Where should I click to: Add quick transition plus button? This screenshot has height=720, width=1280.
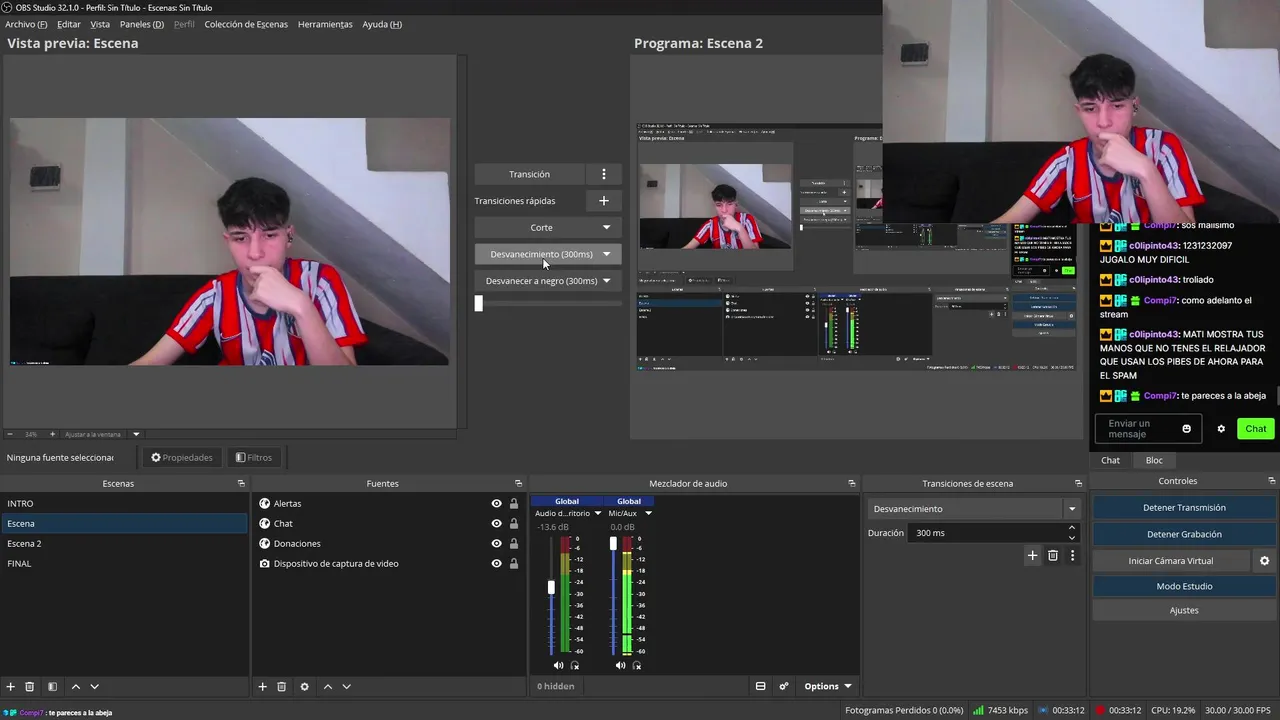(x=604, y=201)
